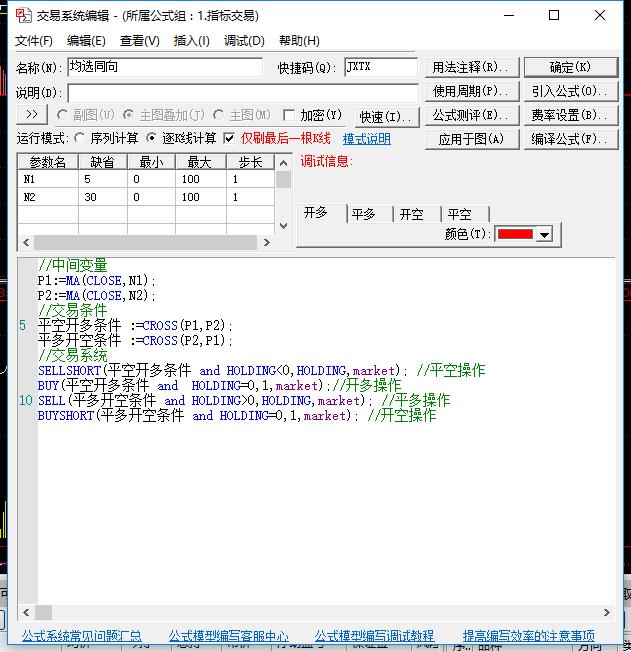Click the 最小 column header
Image resolution: width=631 pixels, height=652 pixels.
tap(151, 162)
